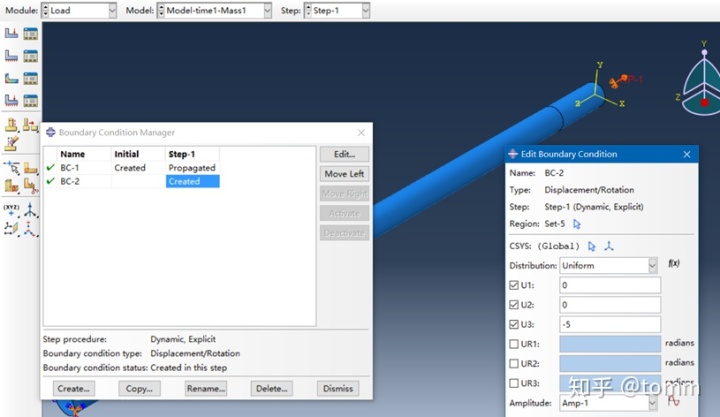Click the create datum CSYS icon beside Global
Viewport: 720px width, 417px height.
[x=609, y=246]
